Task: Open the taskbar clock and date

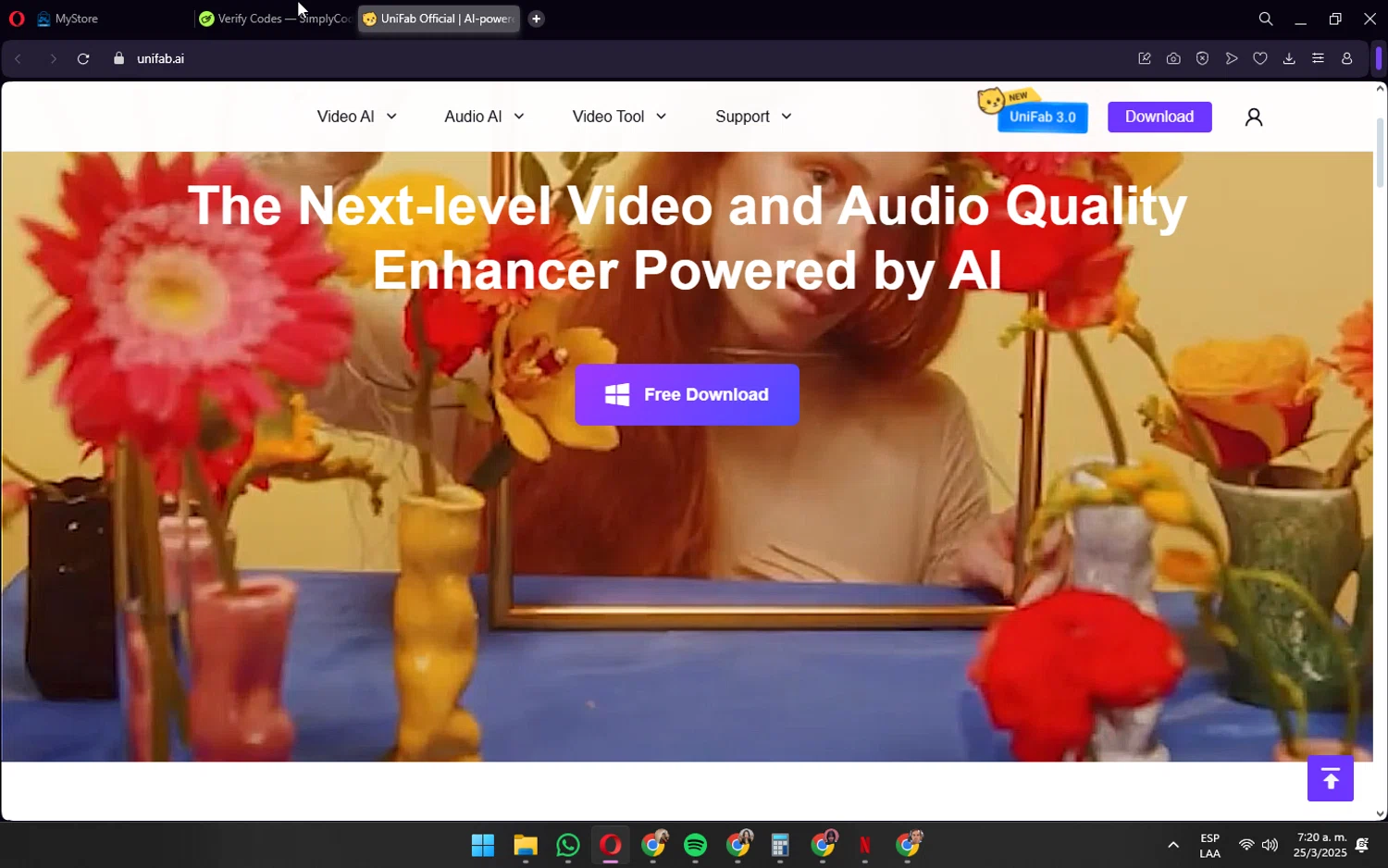Action: point(1320,845)
